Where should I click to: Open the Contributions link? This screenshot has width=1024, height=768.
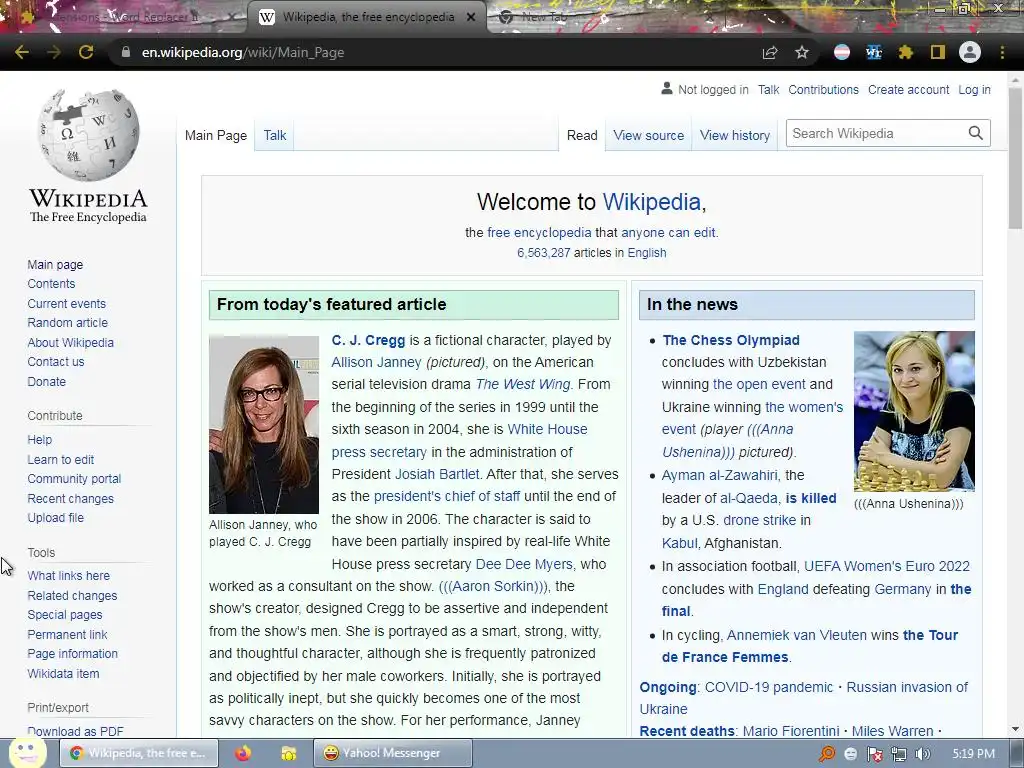tap(823, 89)
